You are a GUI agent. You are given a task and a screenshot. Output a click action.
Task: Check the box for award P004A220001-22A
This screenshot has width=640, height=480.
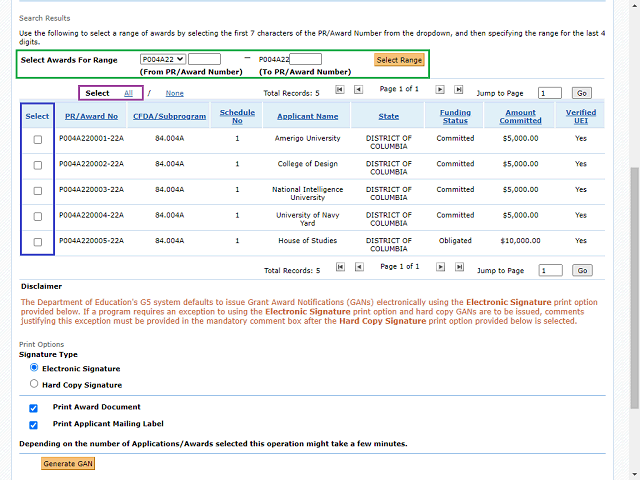[38, 139]
